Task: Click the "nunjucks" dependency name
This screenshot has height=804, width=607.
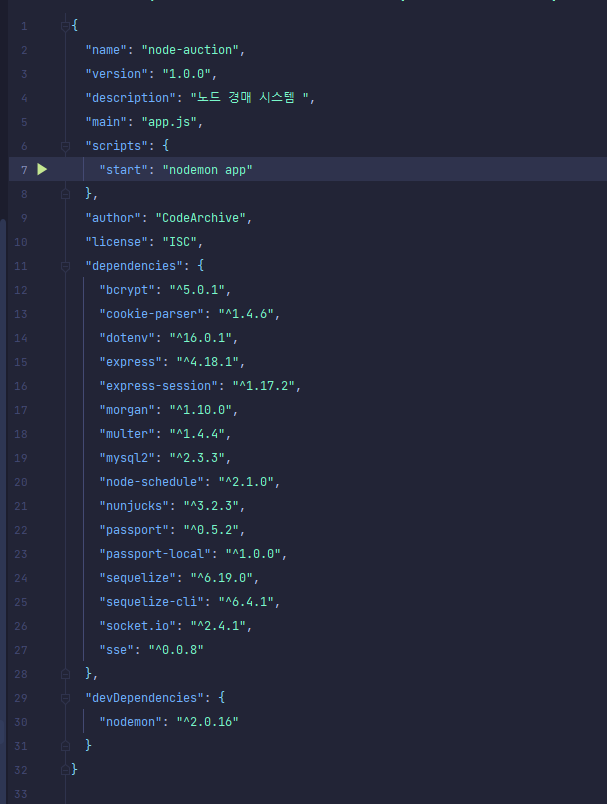Action: [x=134, y=506]
